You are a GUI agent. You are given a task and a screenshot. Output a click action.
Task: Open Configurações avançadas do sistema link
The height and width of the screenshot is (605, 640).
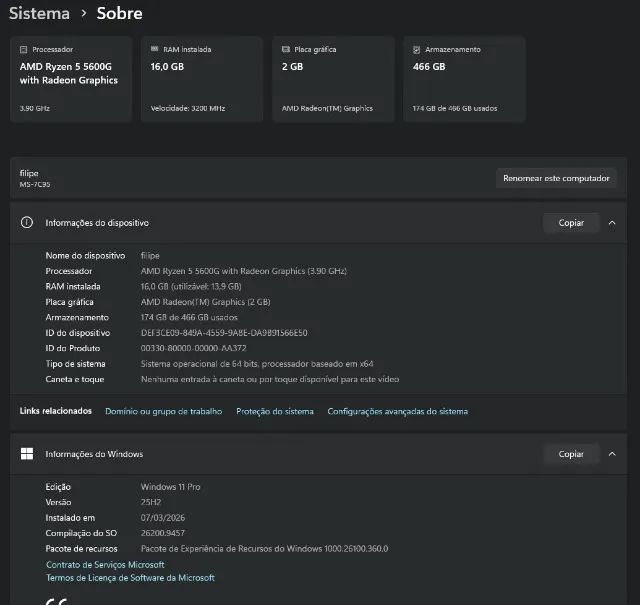click(x=398, y=411)
